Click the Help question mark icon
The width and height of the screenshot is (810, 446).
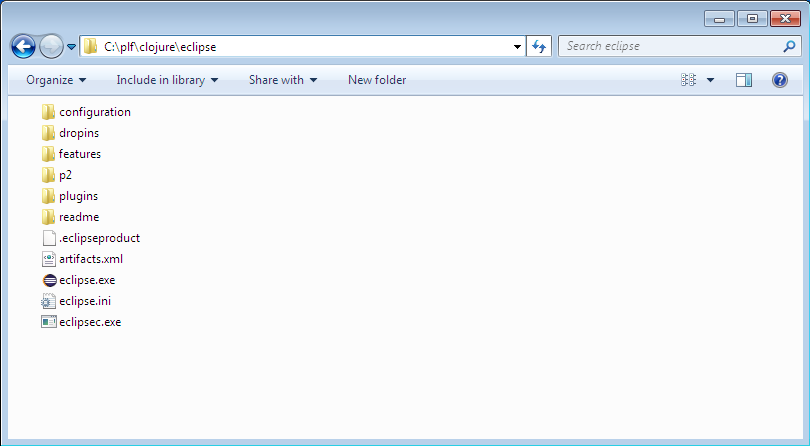point(780,80)
